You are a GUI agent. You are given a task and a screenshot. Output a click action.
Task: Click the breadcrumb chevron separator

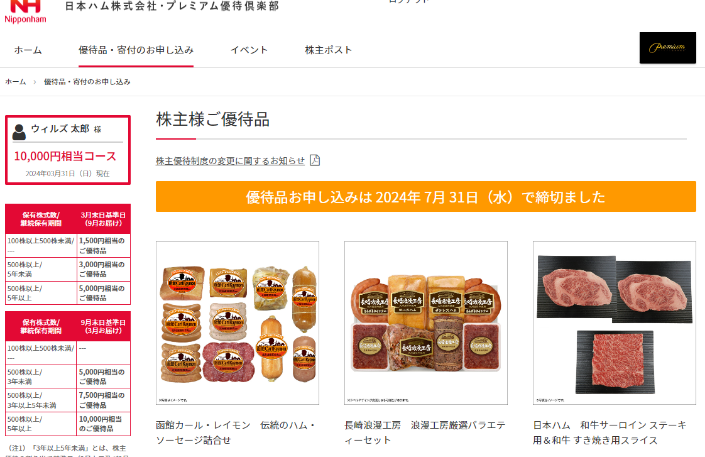point(35,82)
